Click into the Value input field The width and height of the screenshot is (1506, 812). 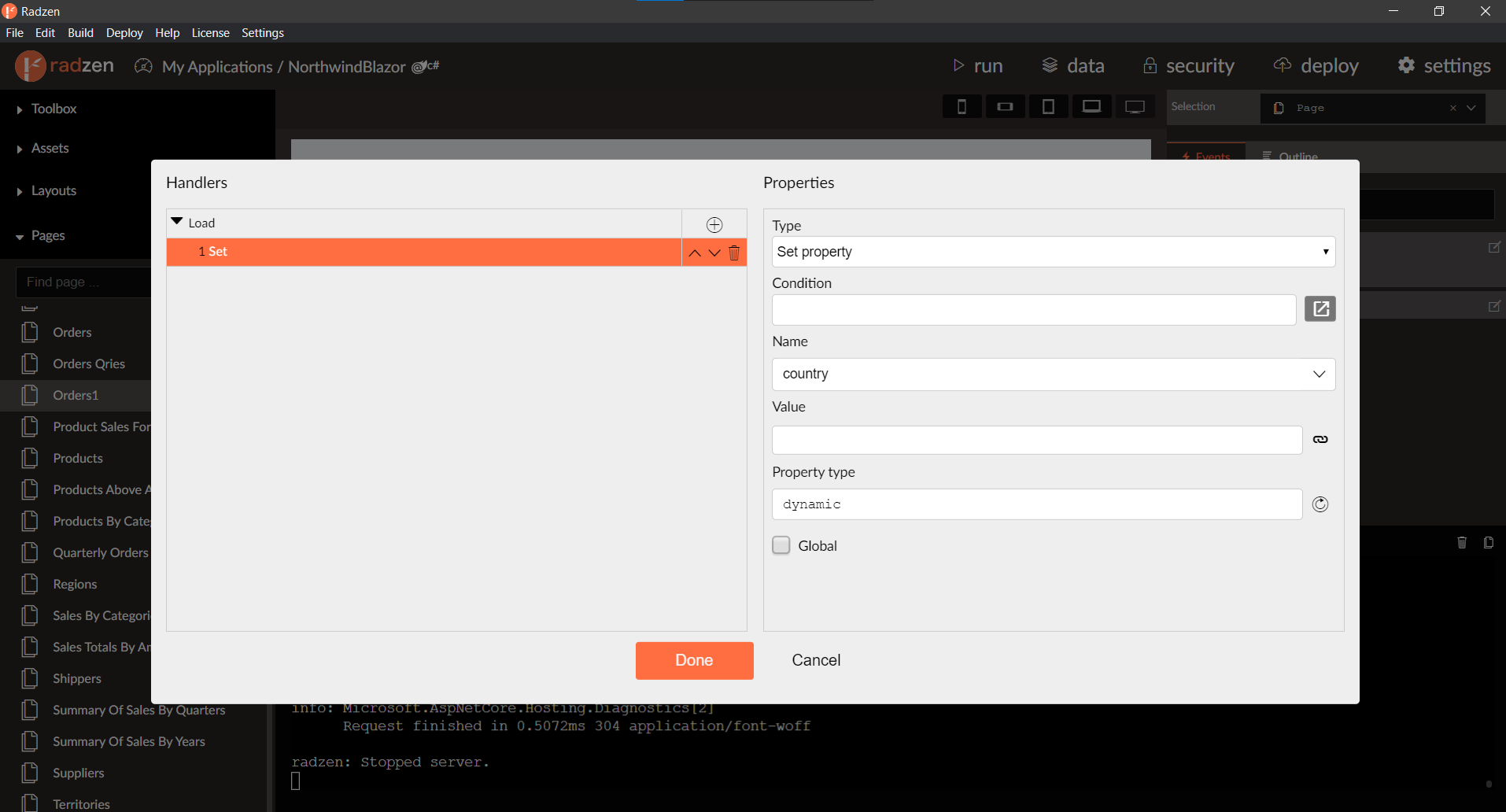tap(1036, 440)
